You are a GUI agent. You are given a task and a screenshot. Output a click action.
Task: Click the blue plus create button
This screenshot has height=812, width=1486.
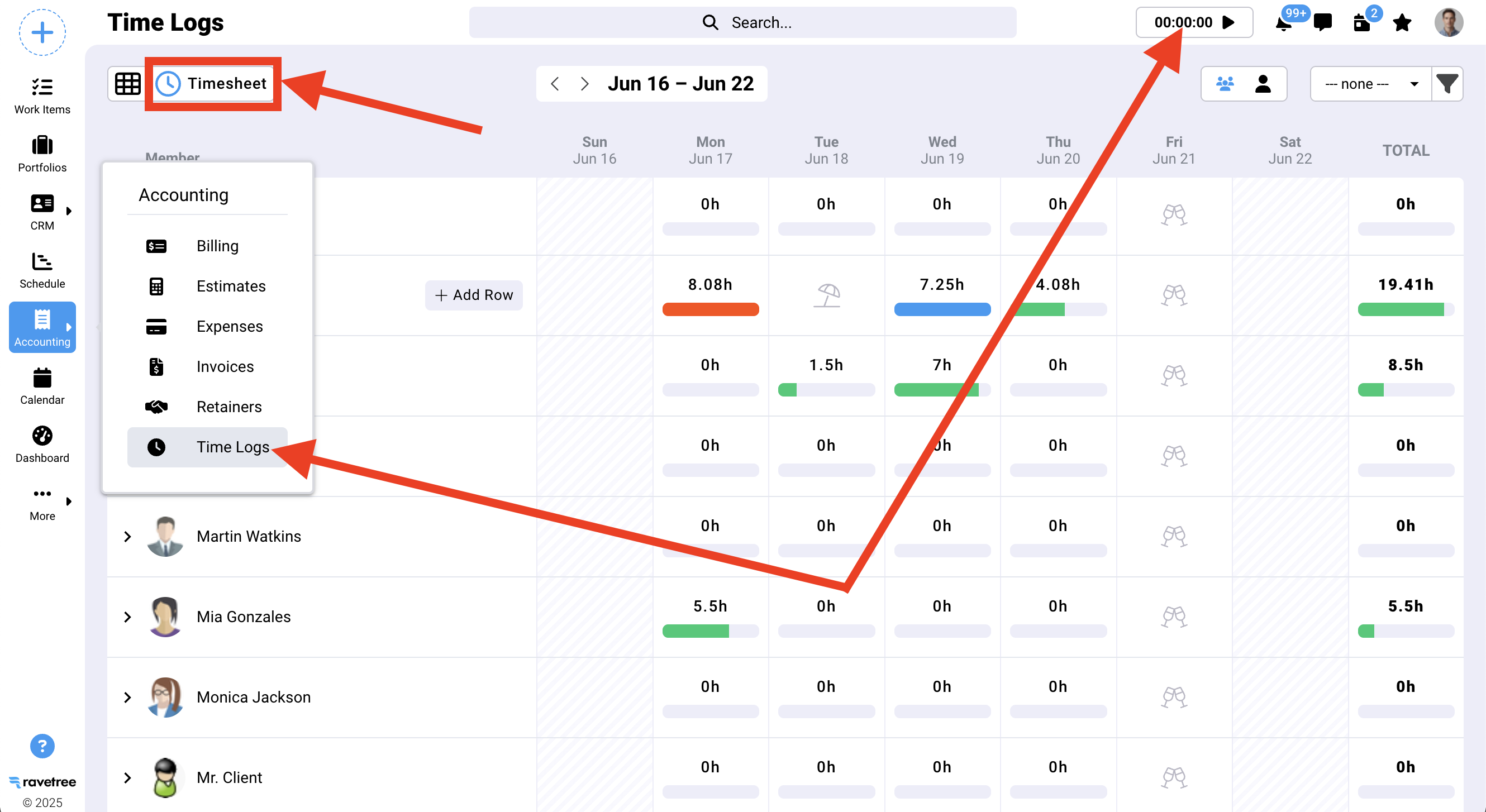[x=42, y=32]
